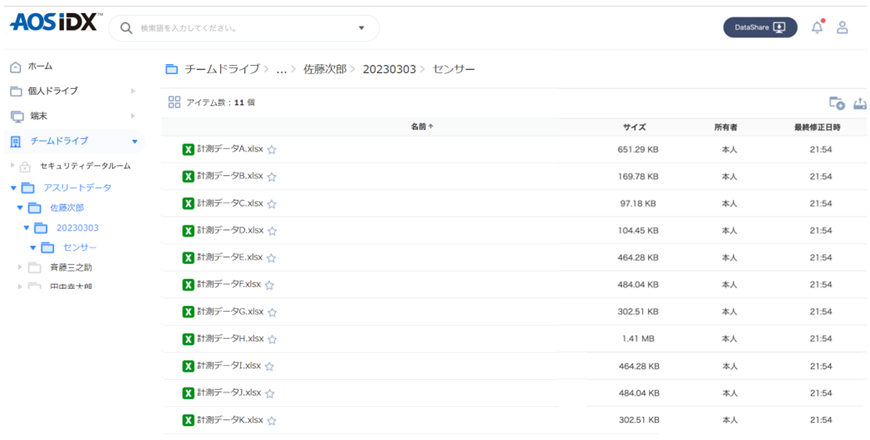Open file 計測データJ.xlsx by name
The height and width of the screenshot is (440, 870).
click(x=229, y=393)
